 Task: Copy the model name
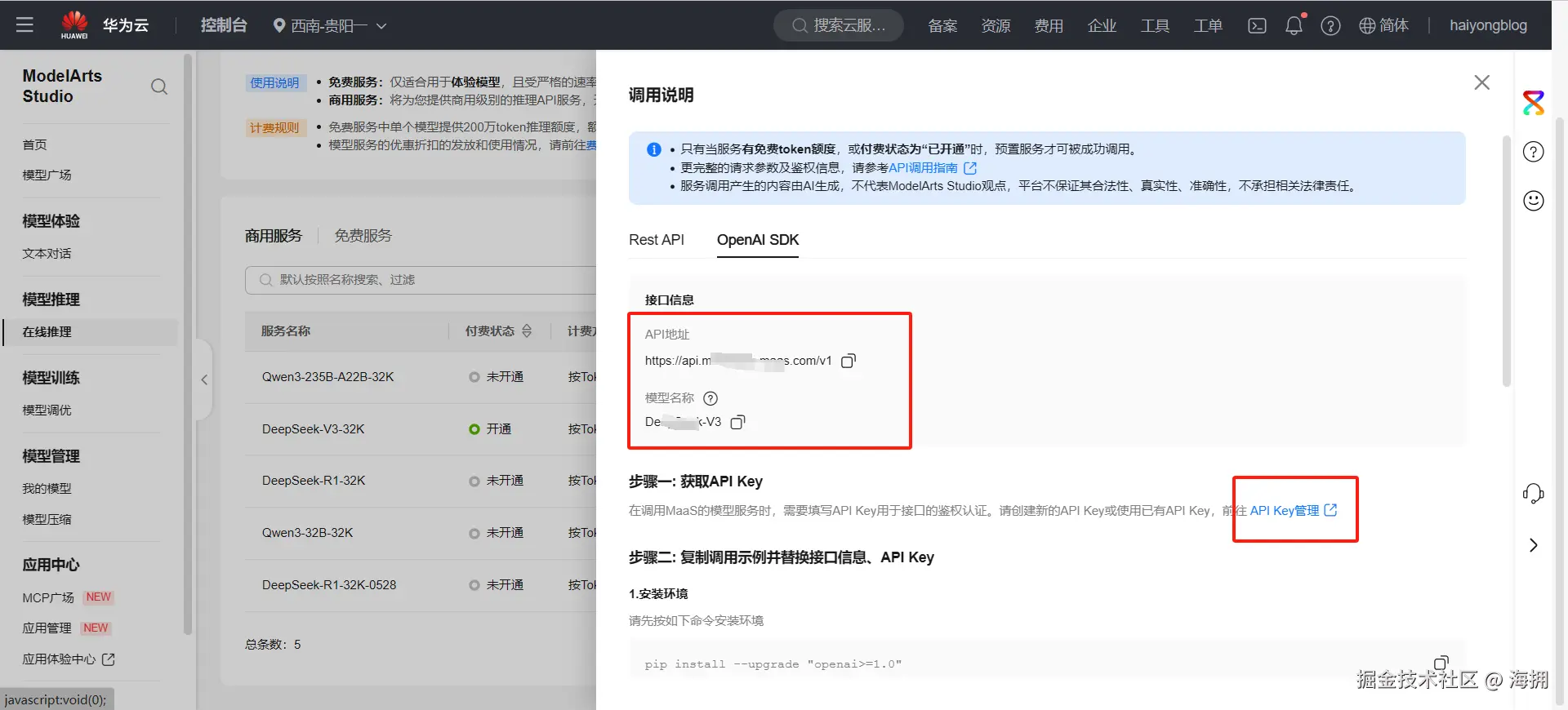(737, 422)
